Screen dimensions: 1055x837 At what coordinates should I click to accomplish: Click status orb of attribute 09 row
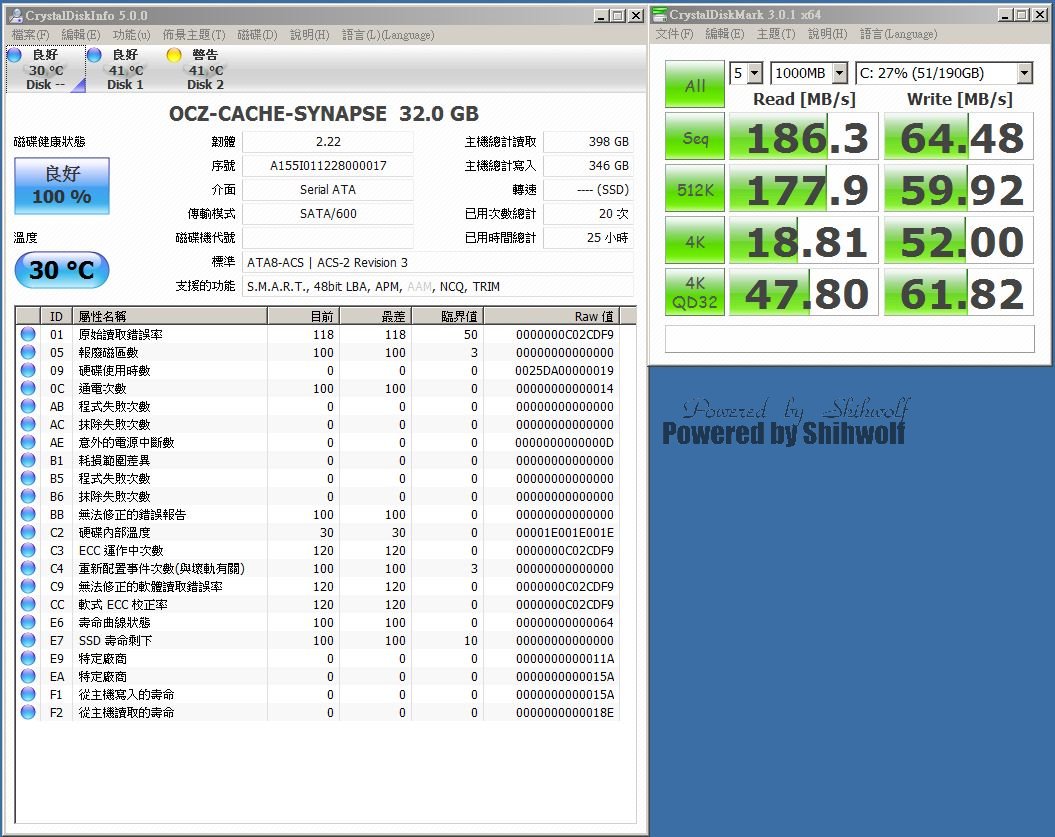[28, 370]
